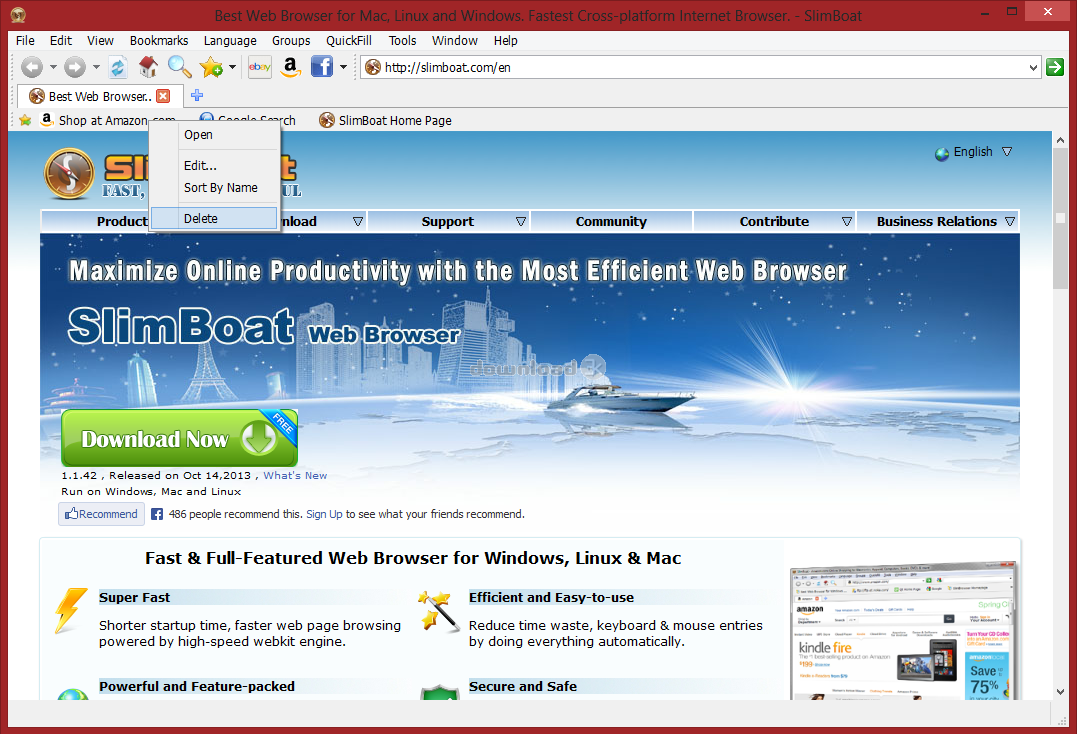Click the Efficient and Easy-to-use heading

(x=552, y=597)
